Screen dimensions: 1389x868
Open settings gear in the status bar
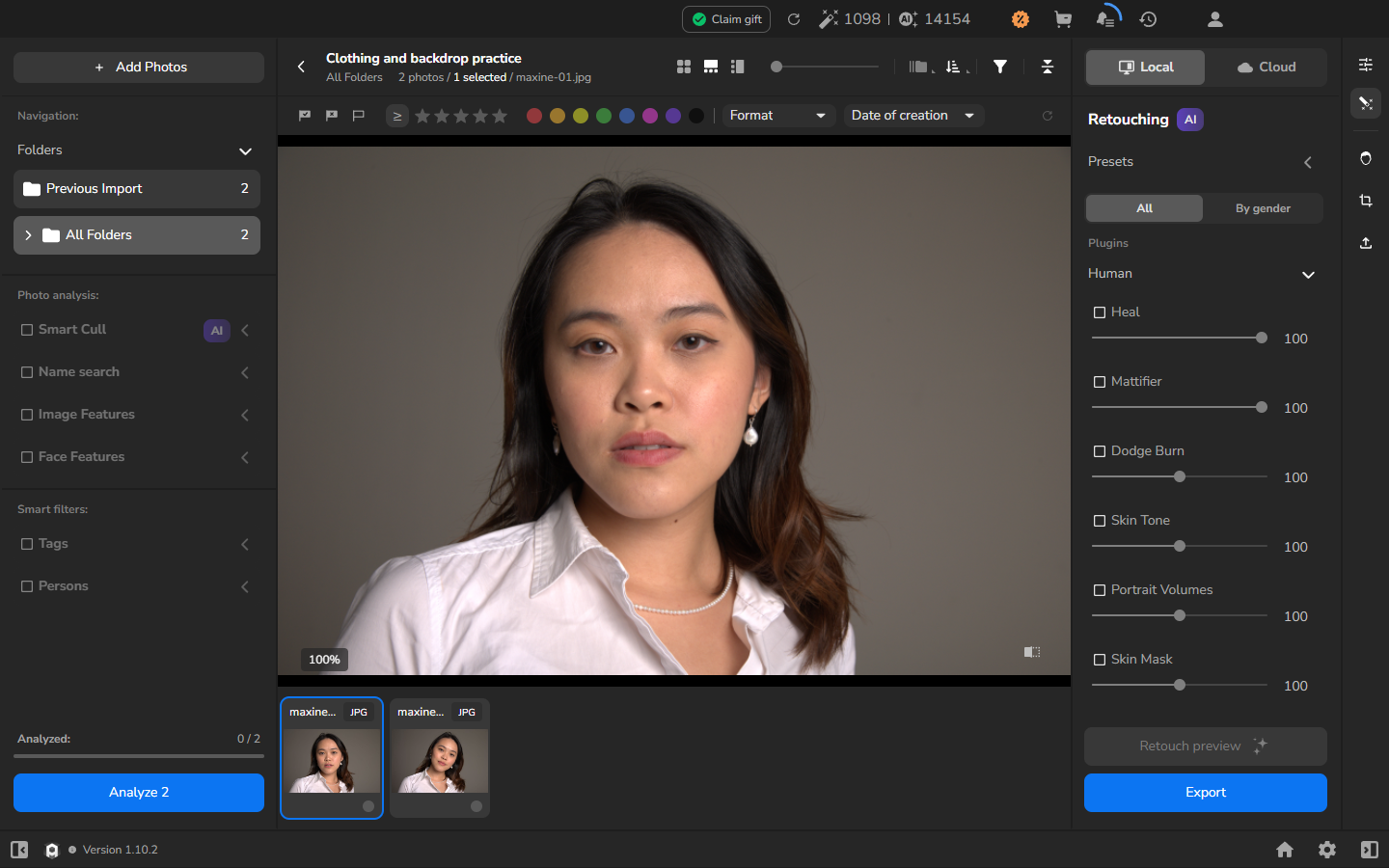pos(1327,850)
